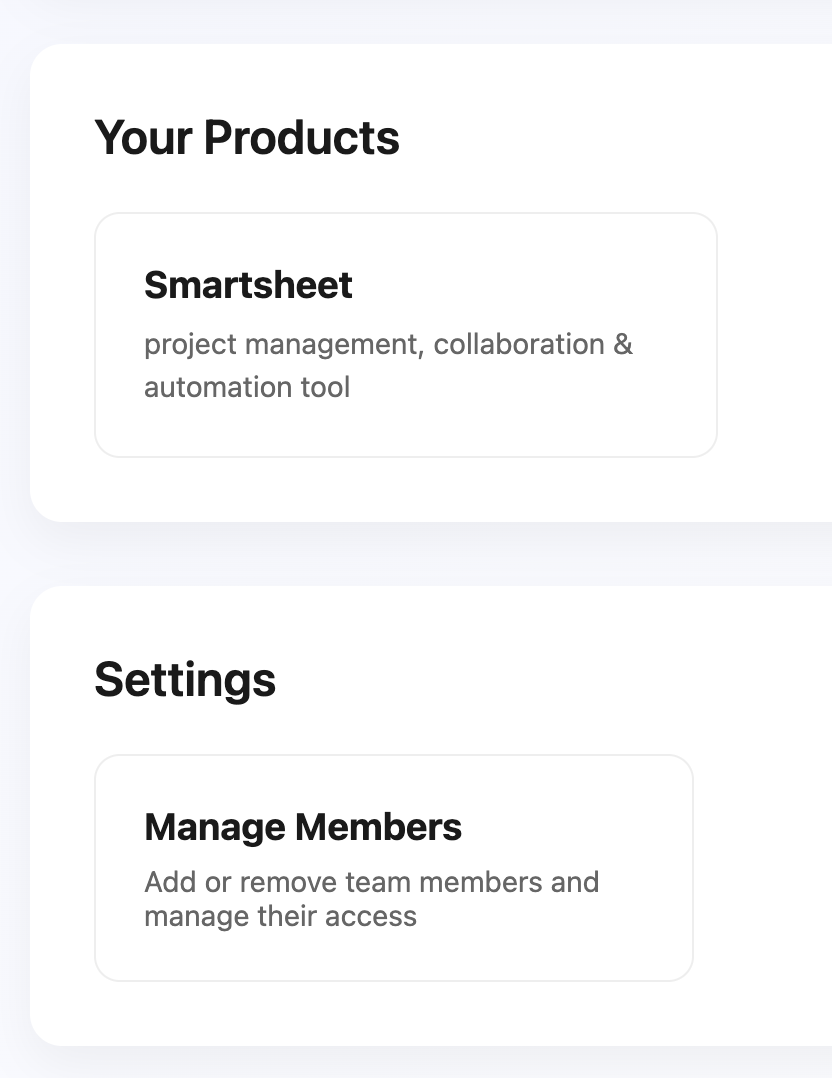Click the Smartsheet description starting "project management"
Viewport: 832px width, 1078px height.
point(387,345)
